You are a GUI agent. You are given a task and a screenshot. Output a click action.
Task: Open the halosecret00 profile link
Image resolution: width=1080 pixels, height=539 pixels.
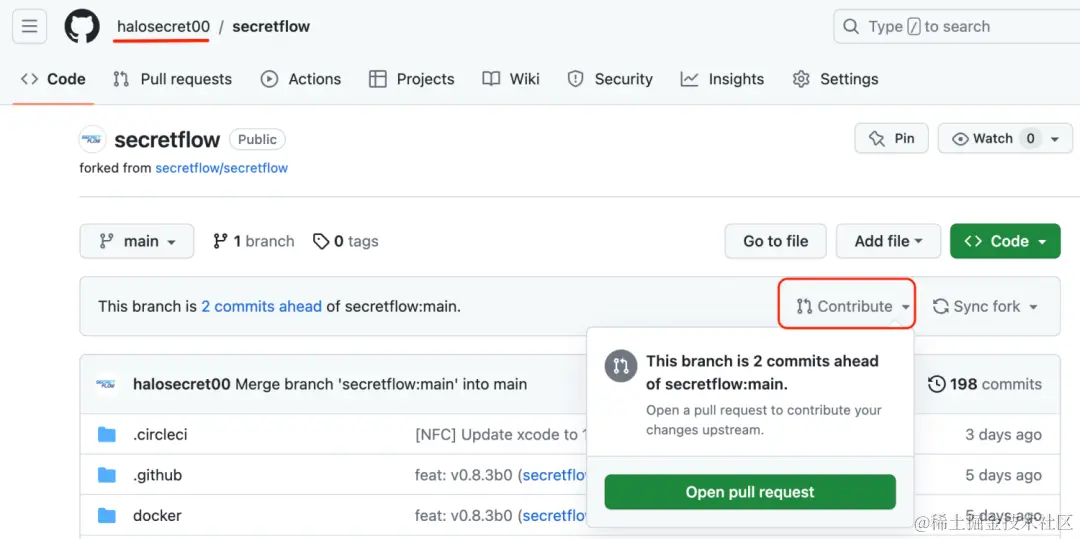click(163, 27)
